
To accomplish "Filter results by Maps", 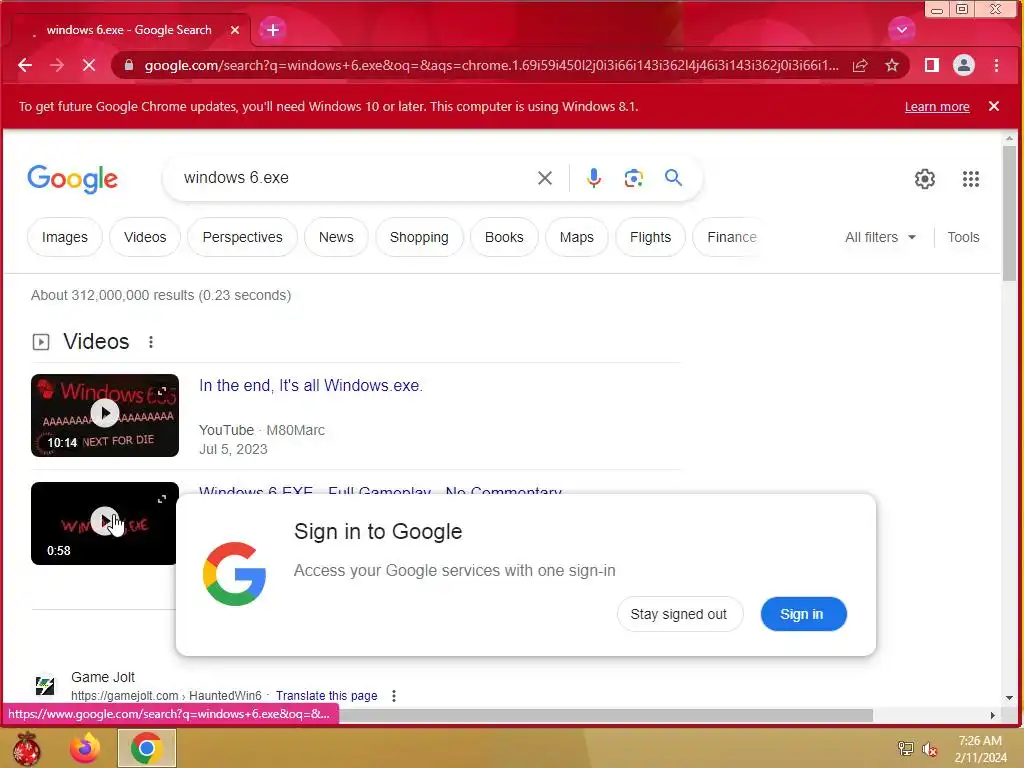I will click(577, 237).
